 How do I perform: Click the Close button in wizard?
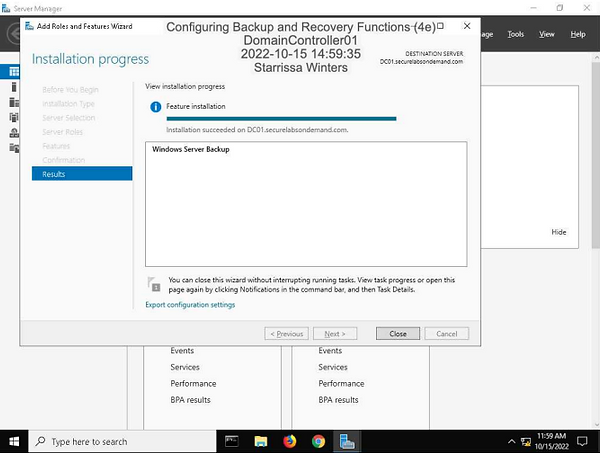(398, 334)
